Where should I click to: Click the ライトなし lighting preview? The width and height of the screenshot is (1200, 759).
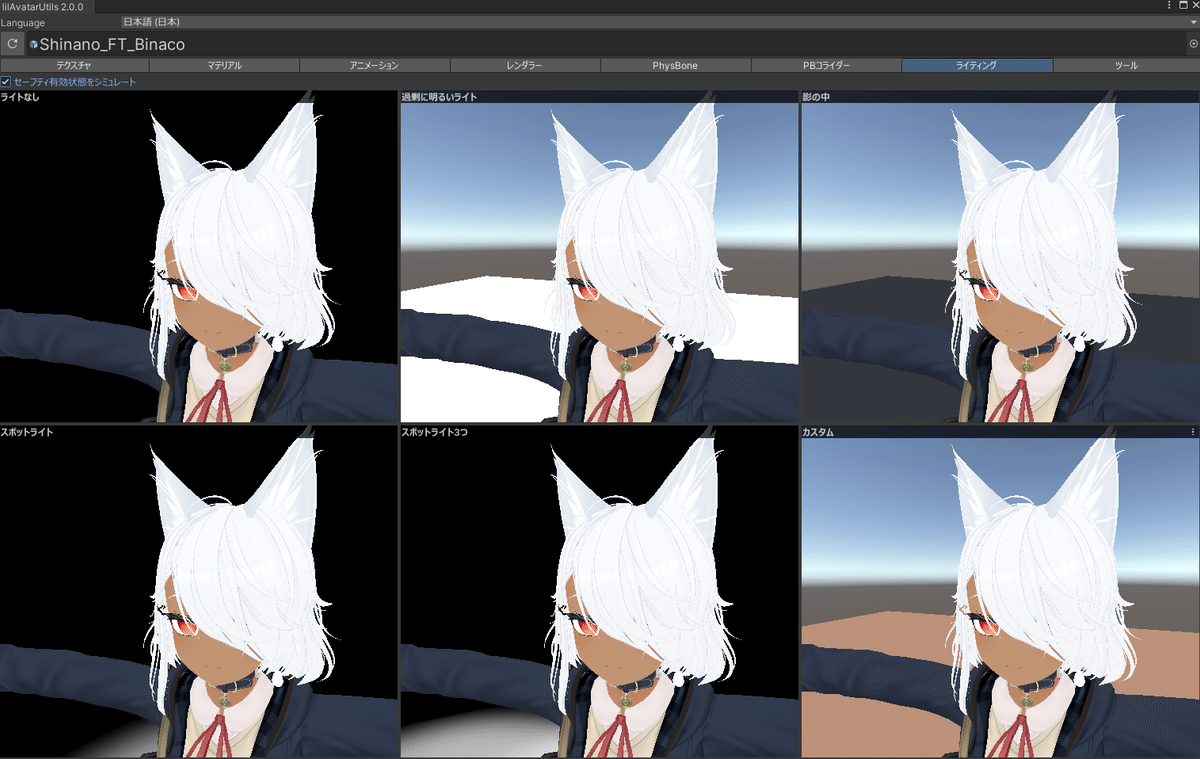pos(200,255)
